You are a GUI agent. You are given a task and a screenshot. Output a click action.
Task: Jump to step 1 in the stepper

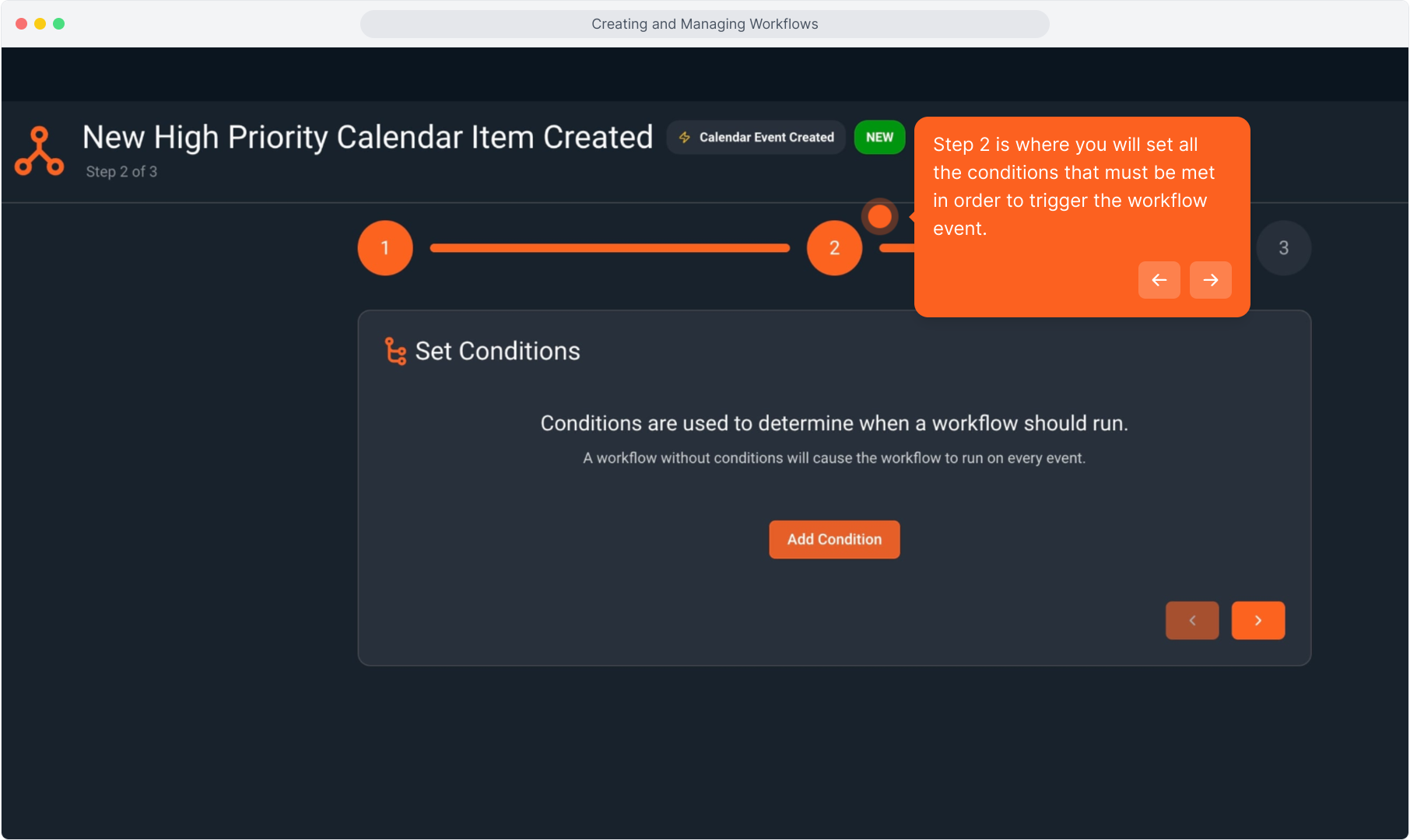tap(385, 248)
